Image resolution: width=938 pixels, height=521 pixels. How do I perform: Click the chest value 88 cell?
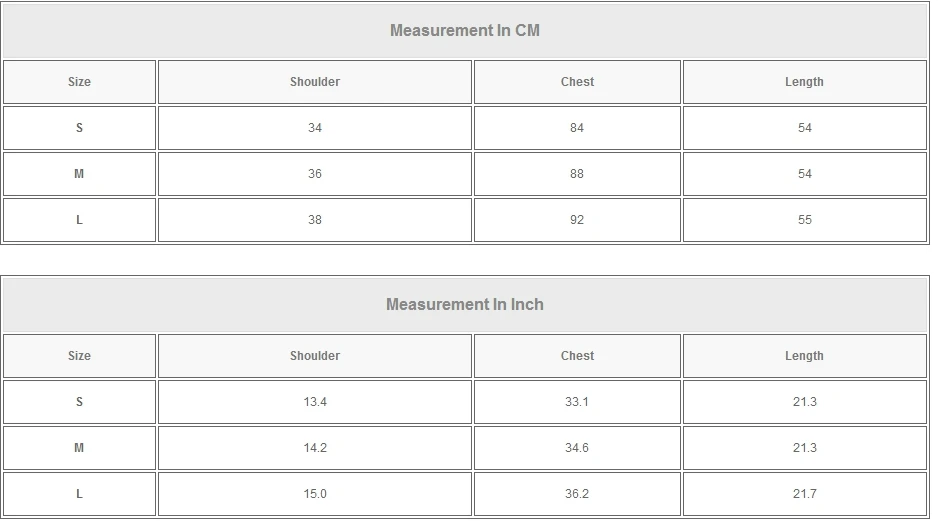(x=577, y=174)
